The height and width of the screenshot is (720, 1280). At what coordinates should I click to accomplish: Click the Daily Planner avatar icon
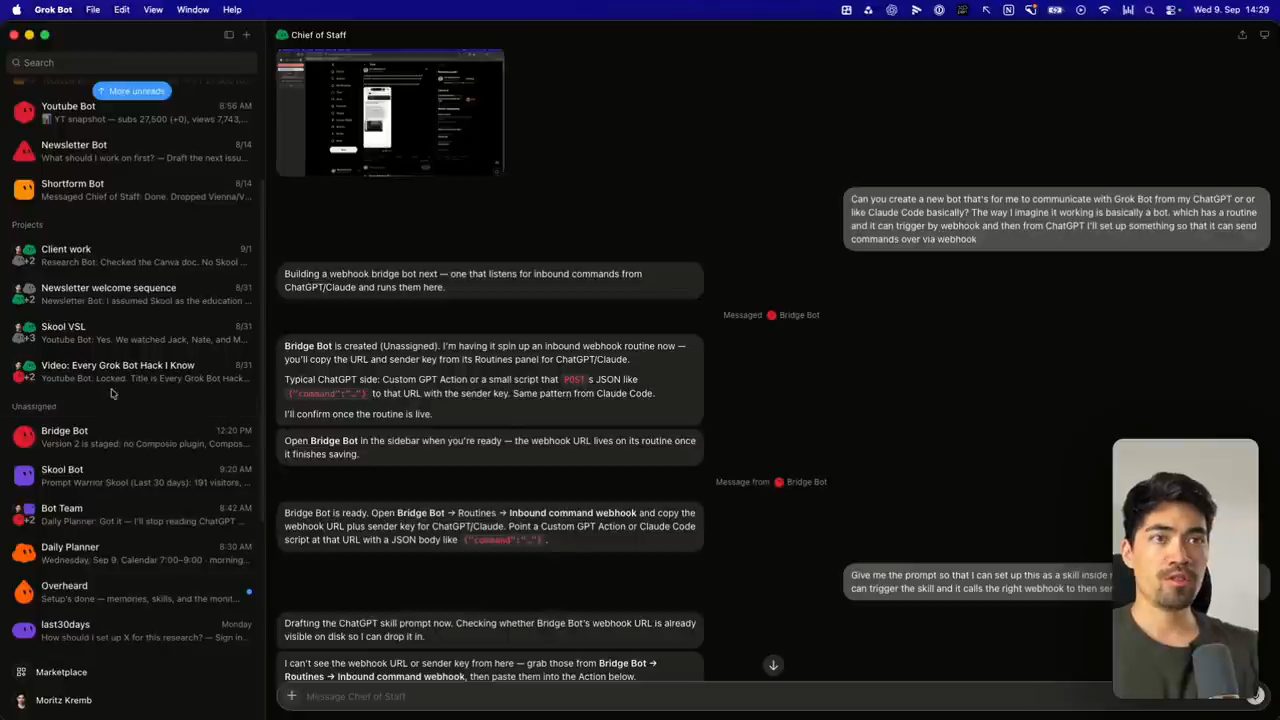pyautogui.click(x=24, y=553)
